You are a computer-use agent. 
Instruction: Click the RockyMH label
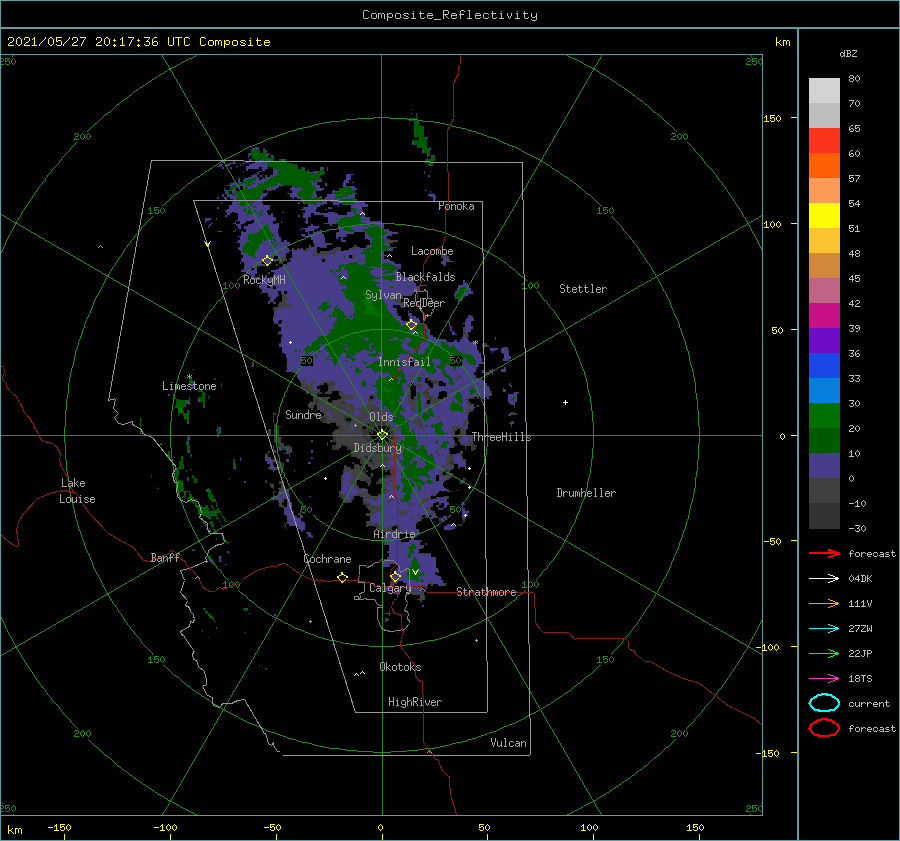264,280
